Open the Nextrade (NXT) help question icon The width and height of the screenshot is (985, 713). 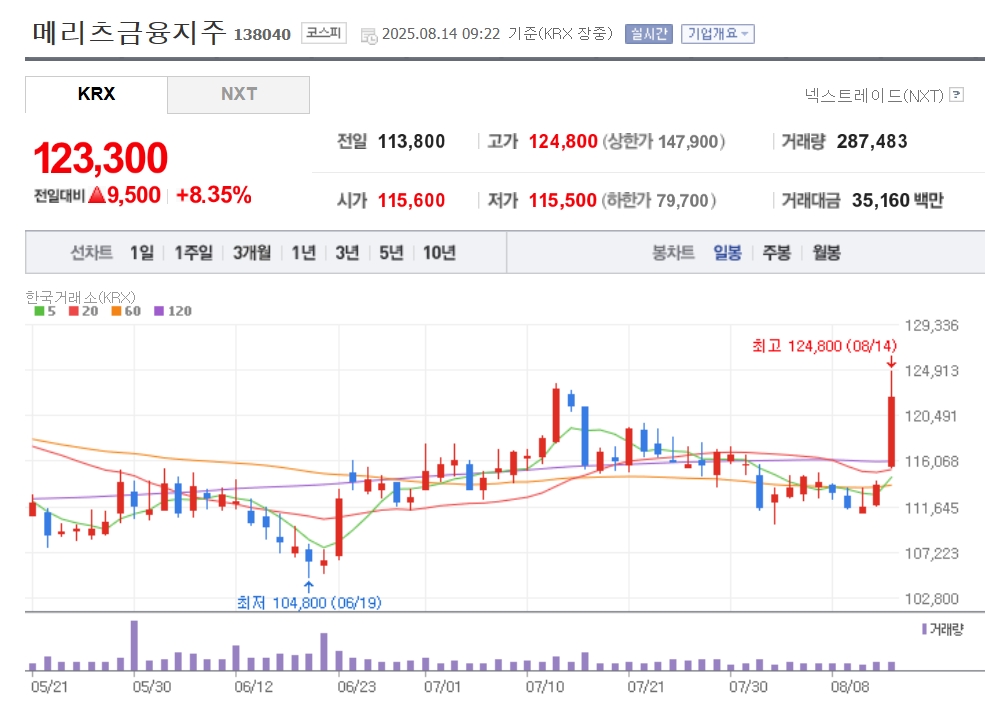coord(956,95)
